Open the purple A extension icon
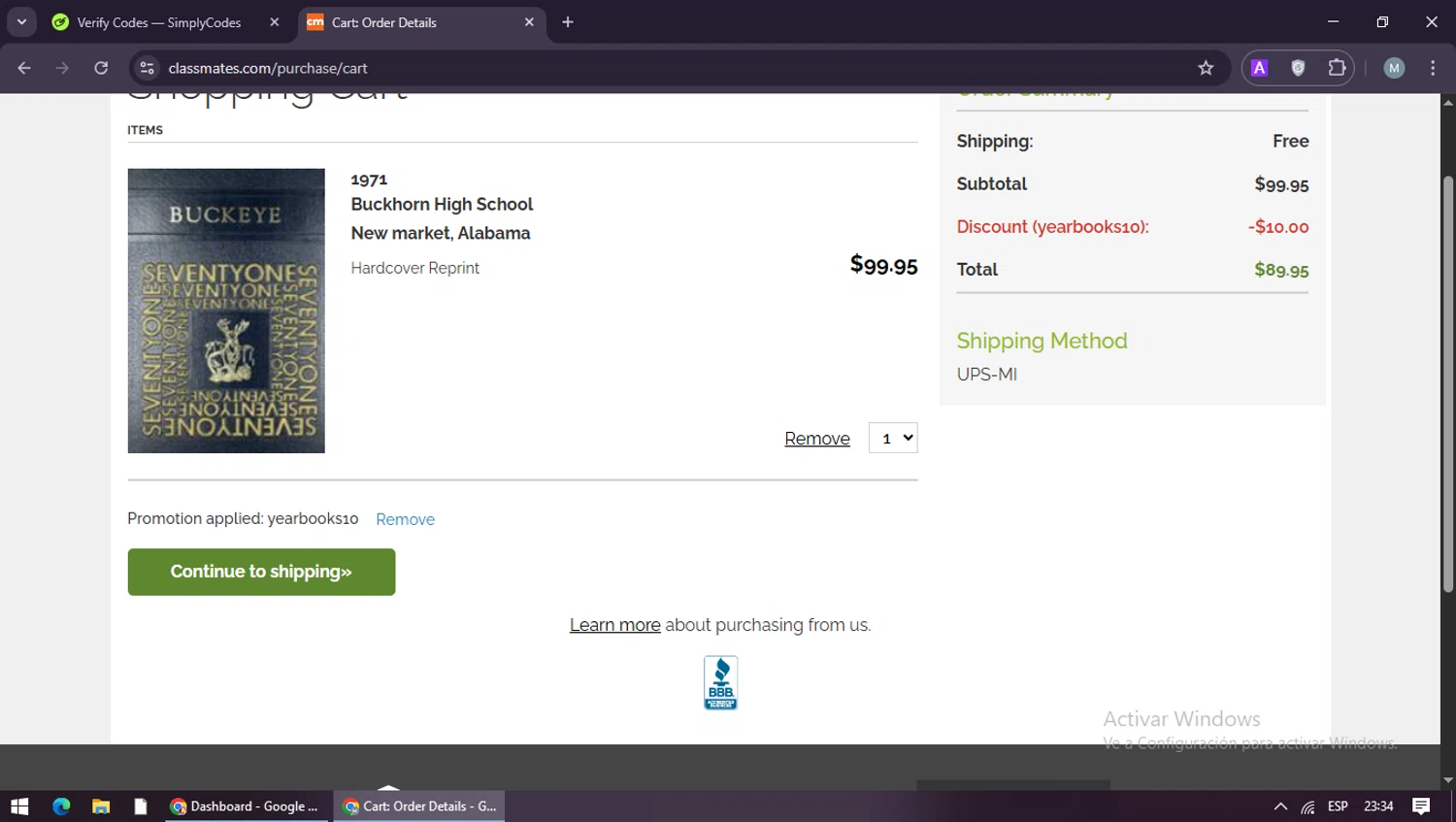 click(x=1259, y=68)
